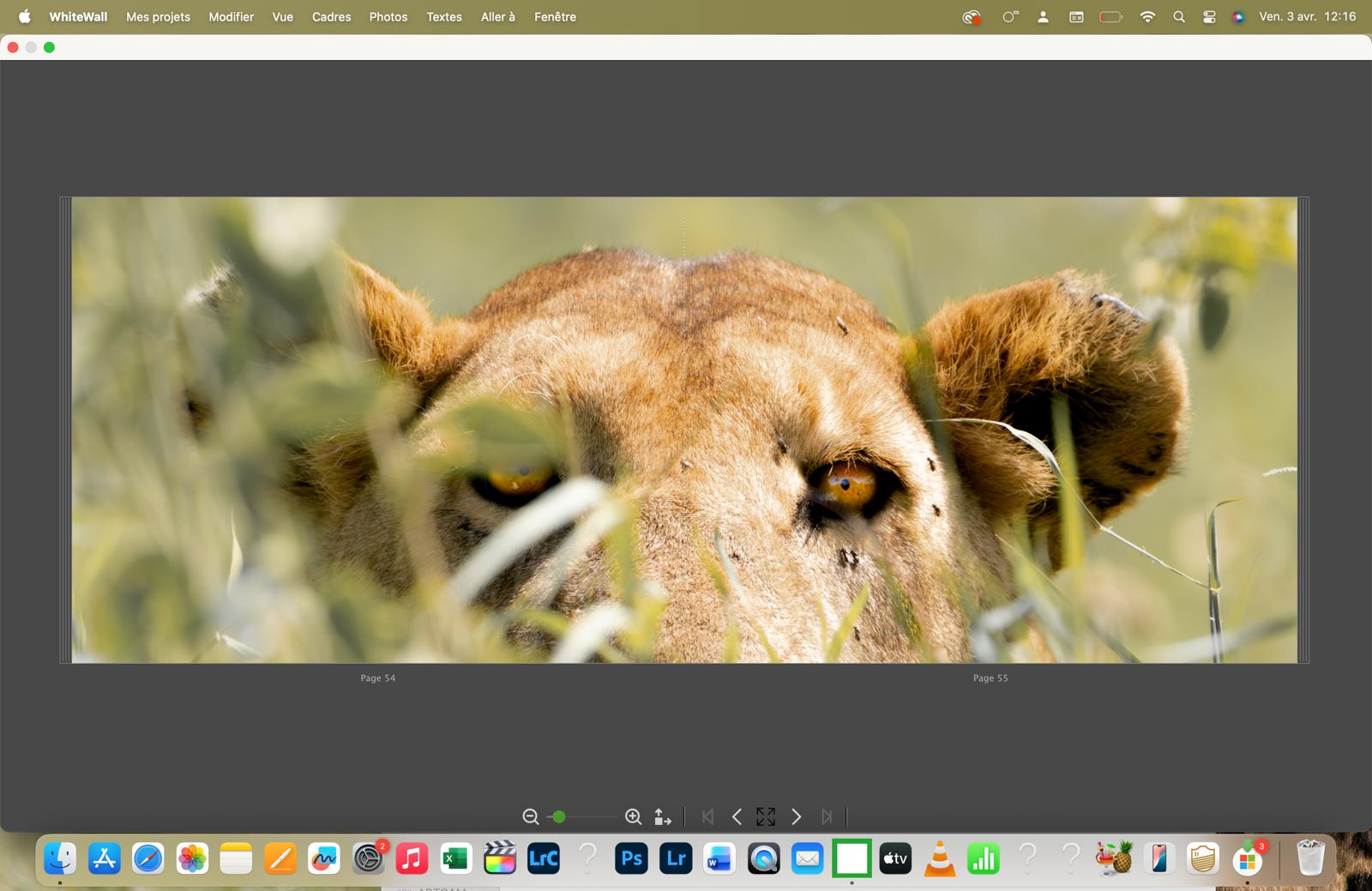1372x891 pixels.
Task: Click the green zoom slider handle
Action: pos(559,817)
